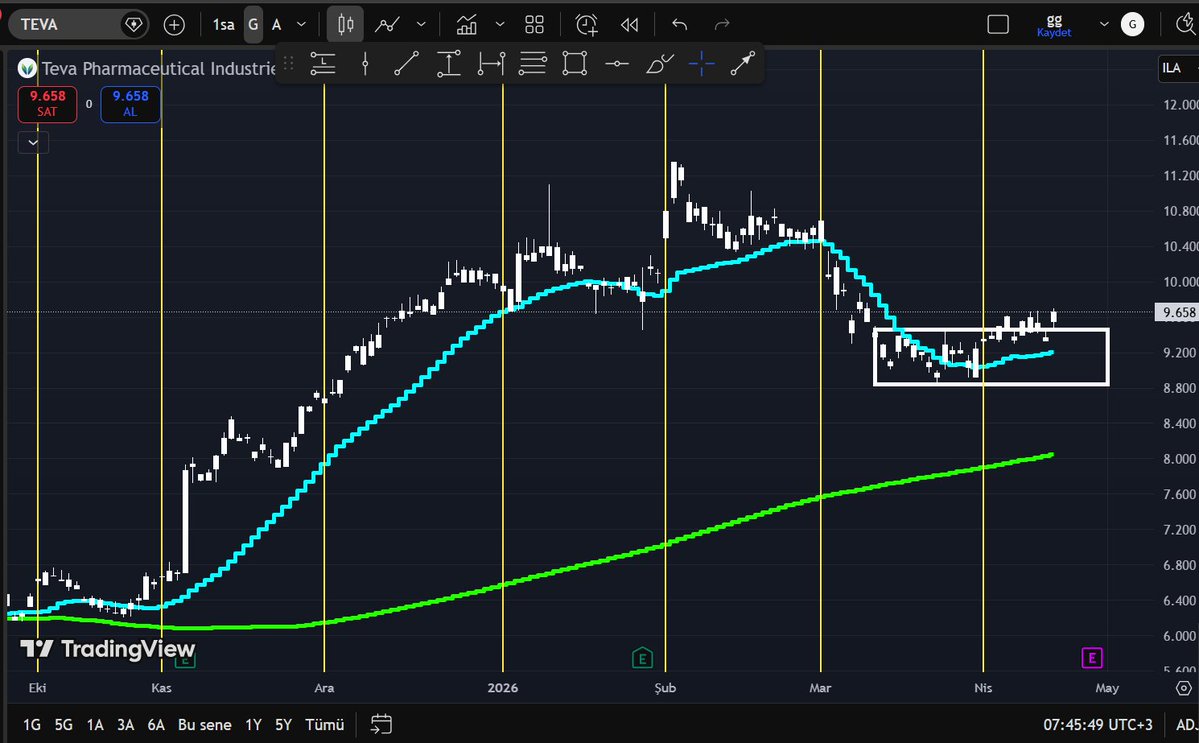Open the chart settings gear on the time axis
The height and width of the screenshot is (743, 1199).
pos(1183,688)
